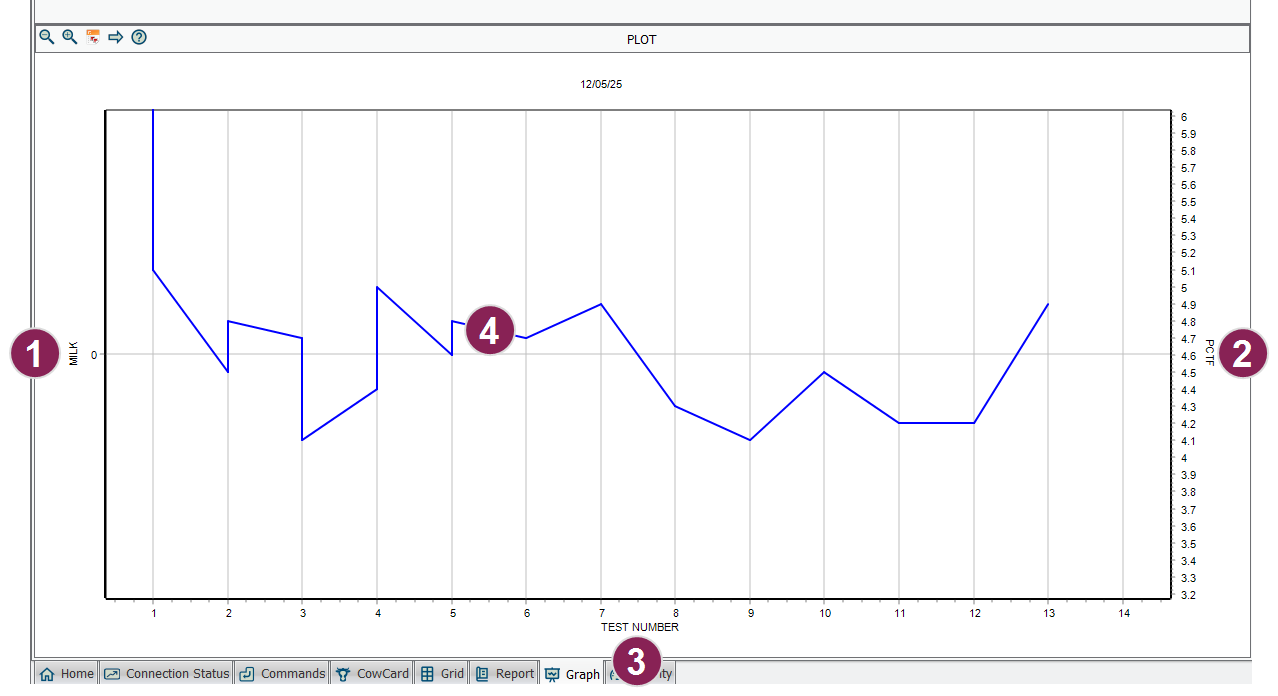
Task: Click the MILK left axis label
Action: tap(74, 353)
